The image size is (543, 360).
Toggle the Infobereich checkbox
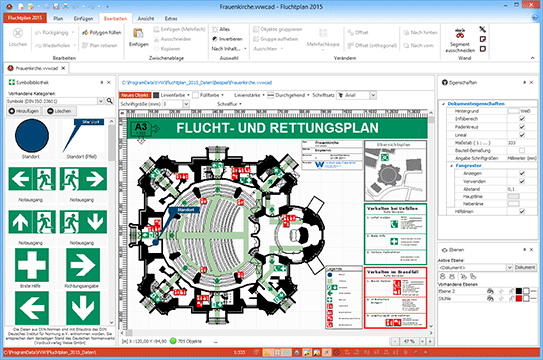coord(522,119)
